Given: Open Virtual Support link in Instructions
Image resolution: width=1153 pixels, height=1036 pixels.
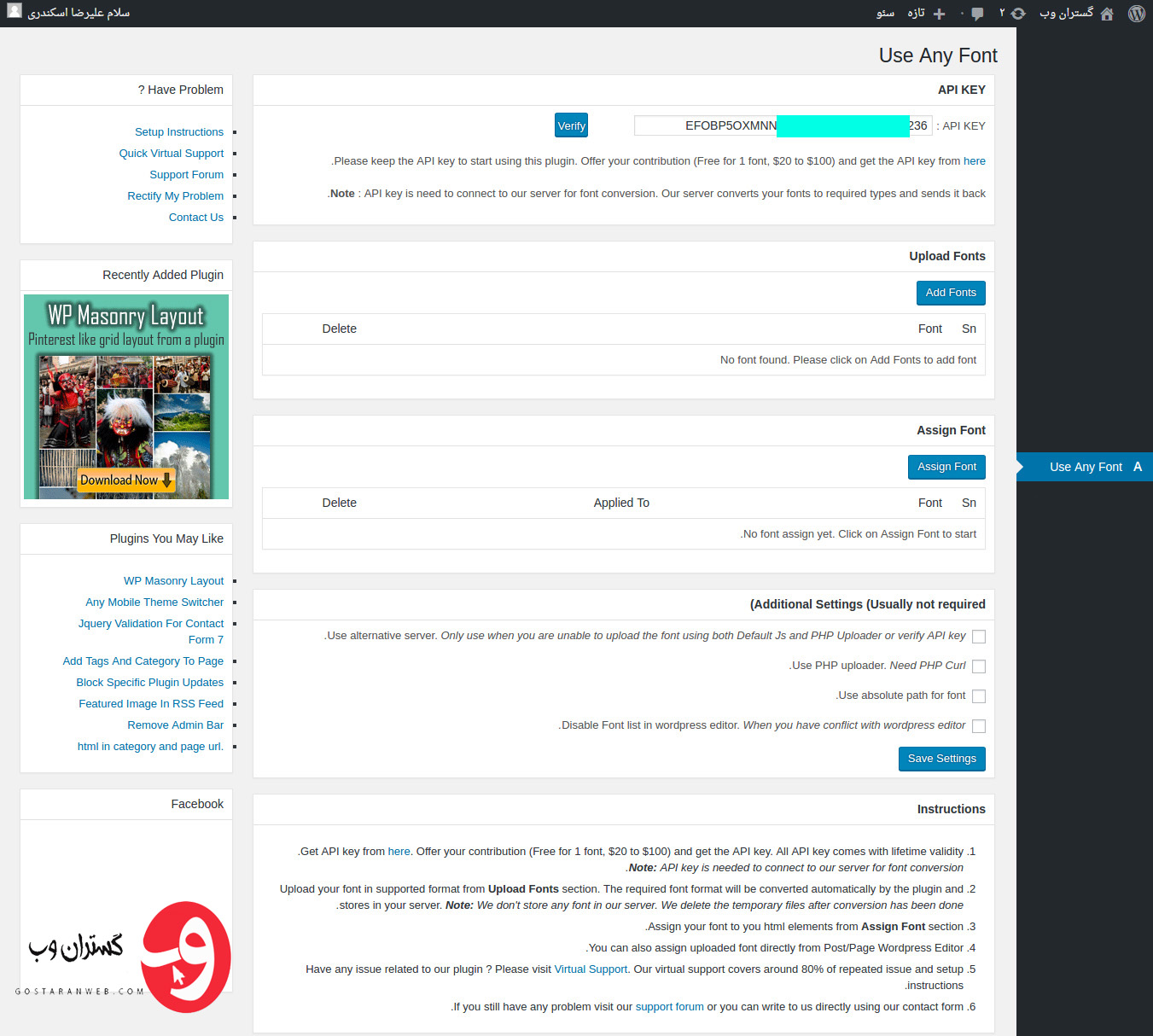Looking at the screenshot, I should click(x=591, y=969).
